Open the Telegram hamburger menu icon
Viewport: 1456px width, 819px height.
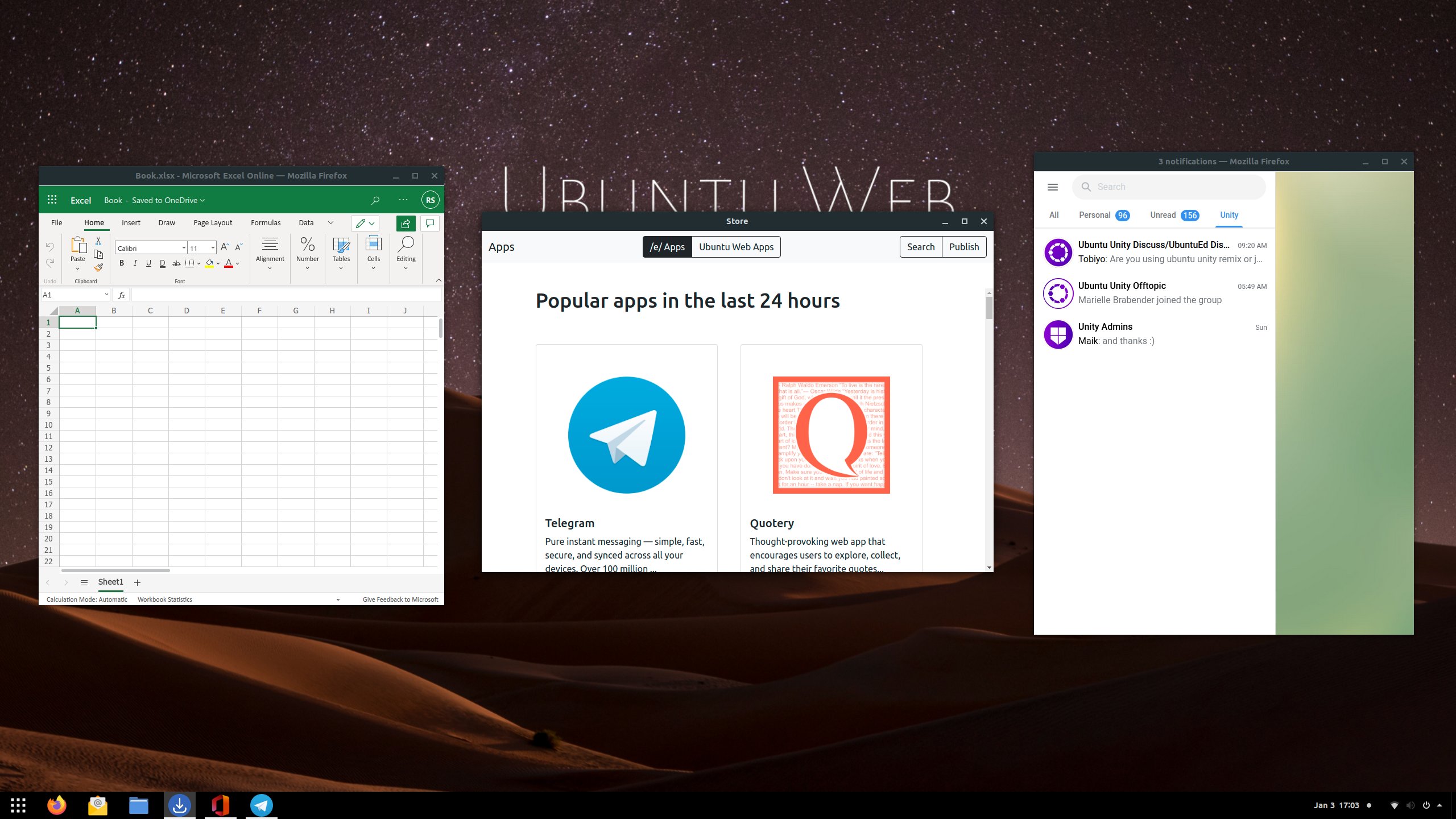1053,187
